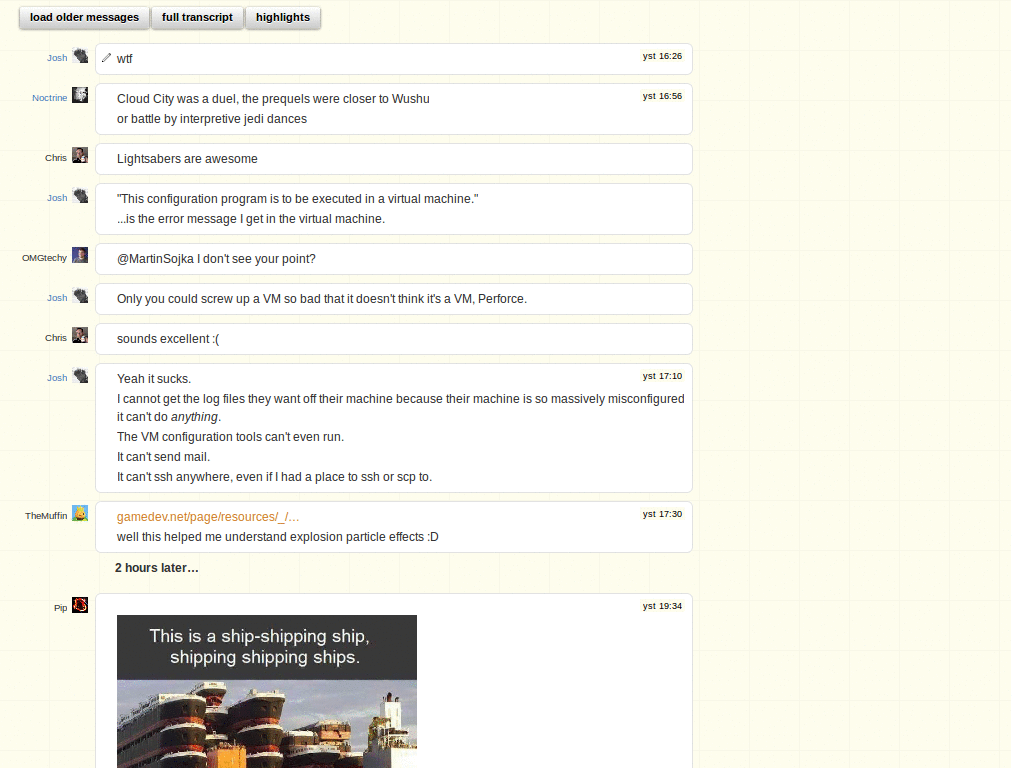1024x768 pixels.
Task: Click the 'explosion particle effects :D' message
Action: pyautogui.click(x=278, y=537)
